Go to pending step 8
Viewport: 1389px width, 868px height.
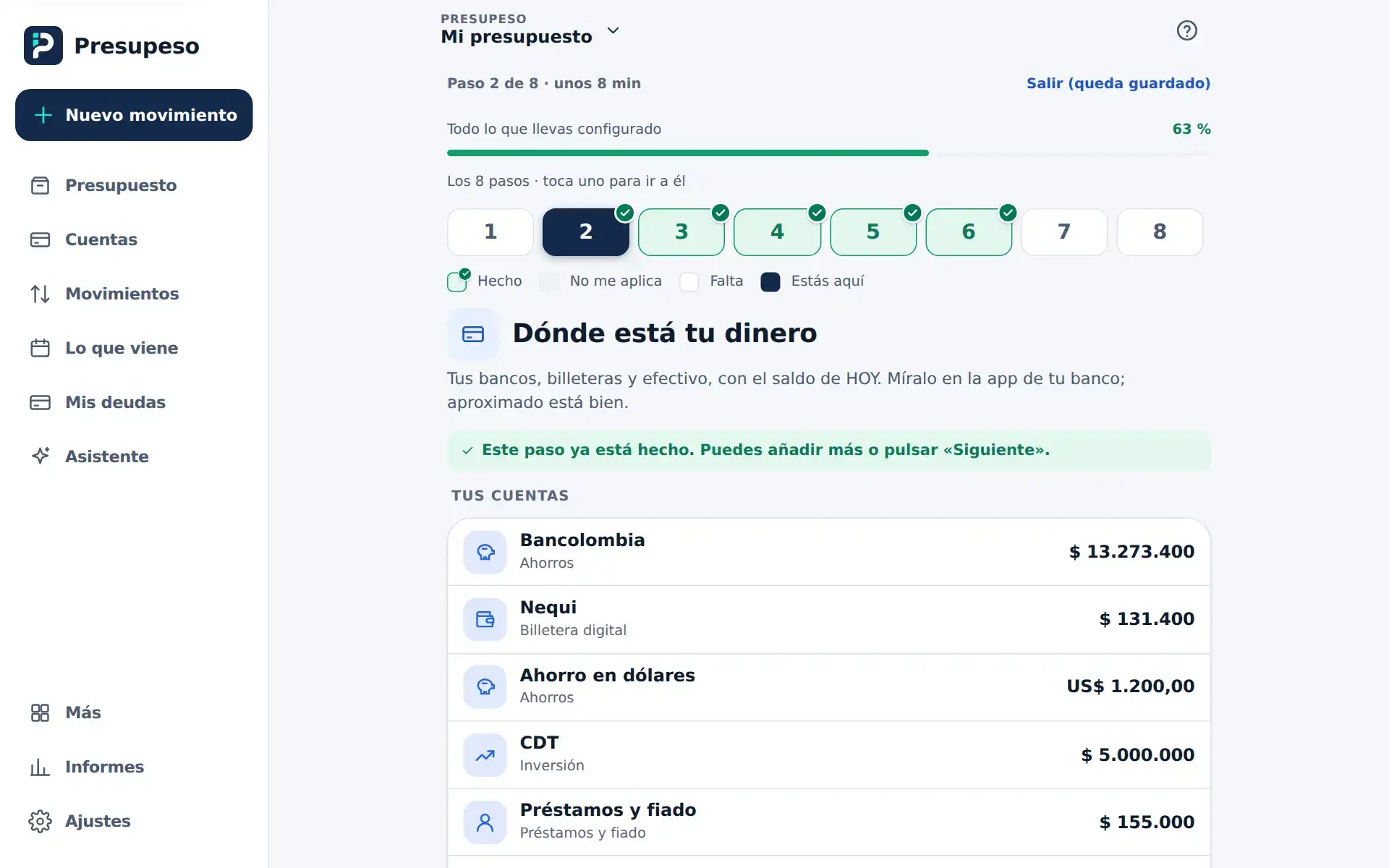[x=1160, y=232]
